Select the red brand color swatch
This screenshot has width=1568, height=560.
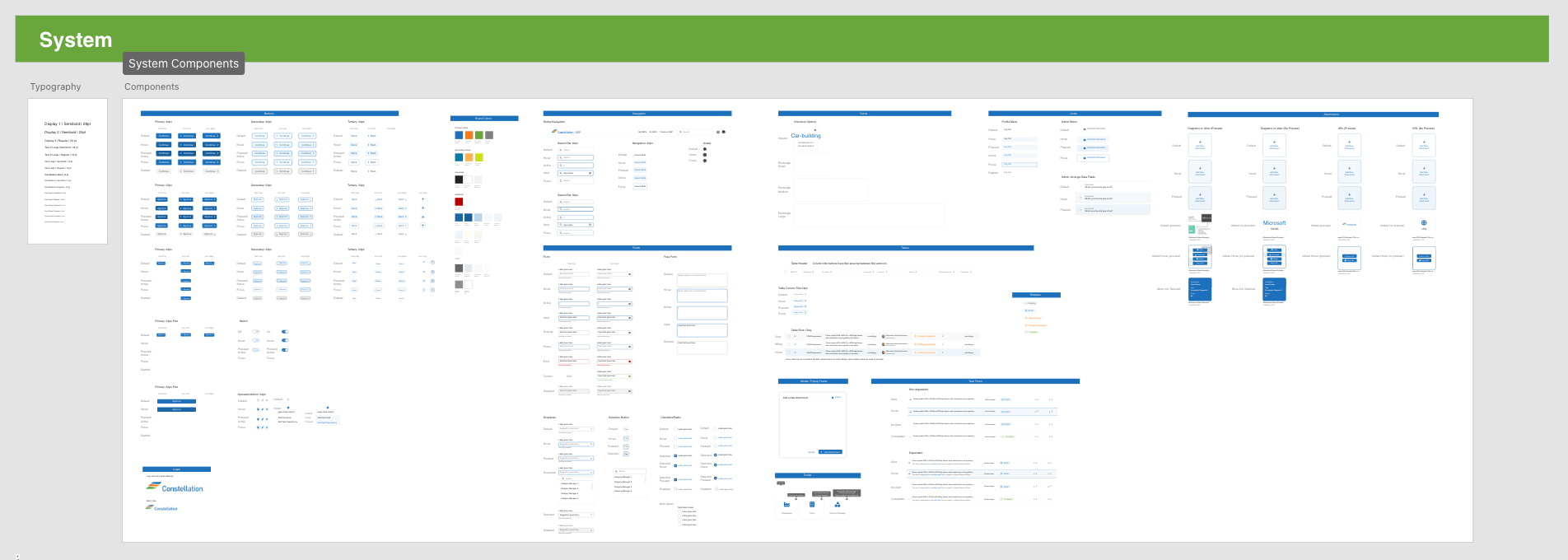pos(459,202)
